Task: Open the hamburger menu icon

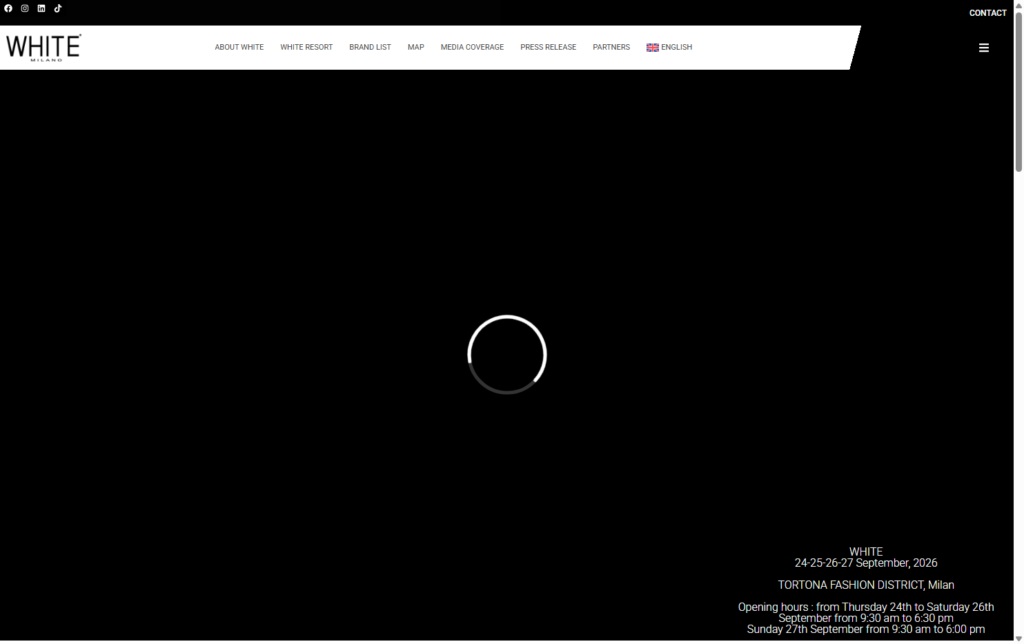Action: coord(983,47)
